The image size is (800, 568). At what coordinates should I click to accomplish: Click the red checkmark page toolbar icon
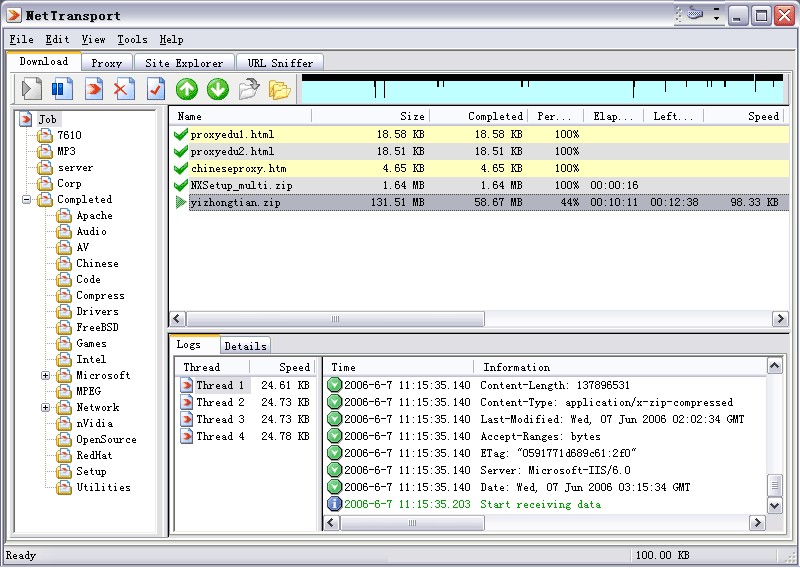point(155,90)
